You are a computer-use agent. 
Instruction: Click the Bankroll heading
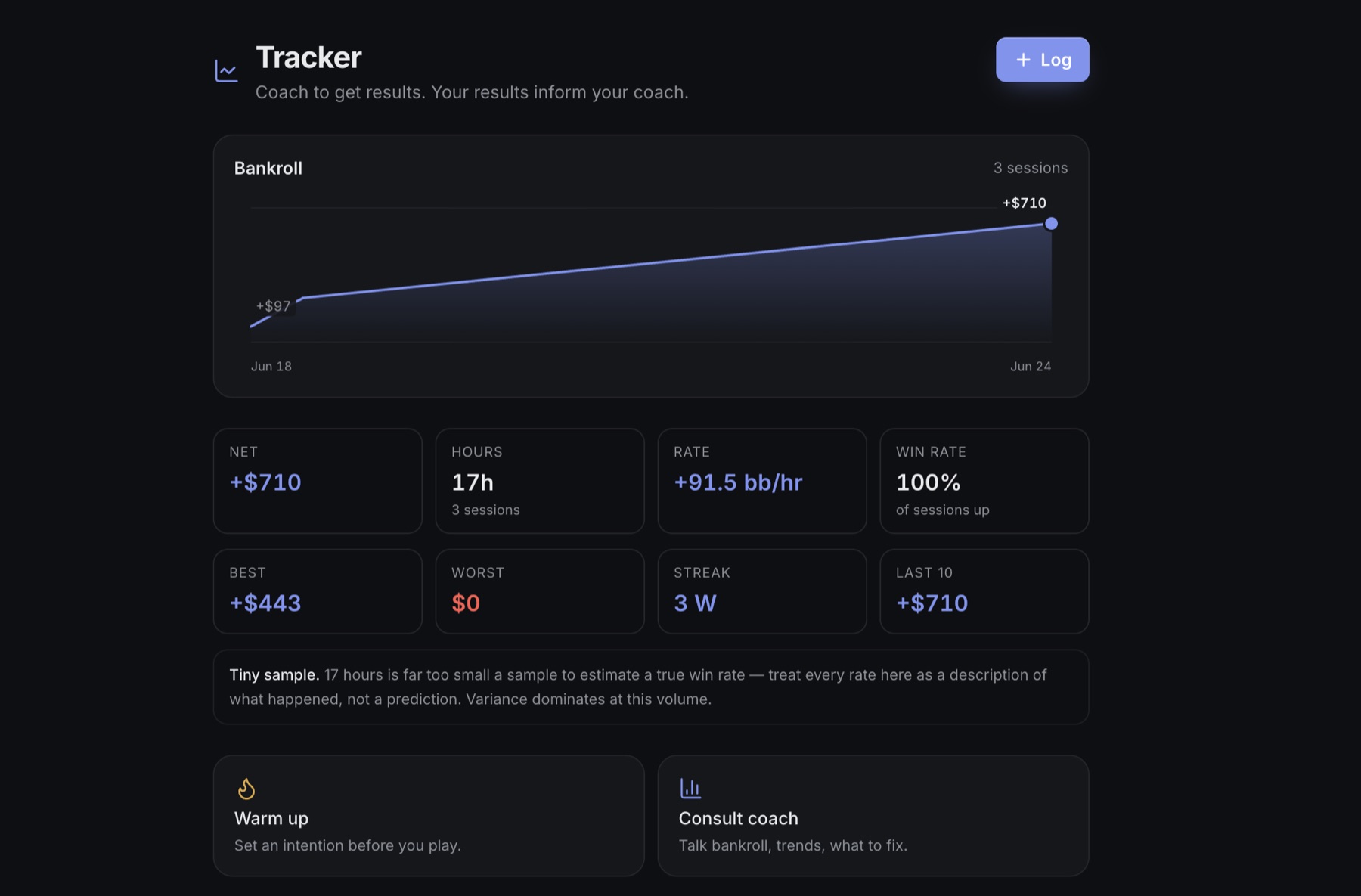(268, 168)
